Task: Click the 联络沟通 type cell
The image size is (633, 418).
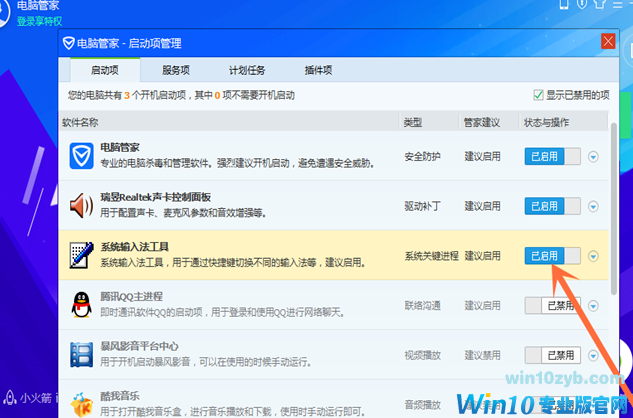Action: tap(422, 306)
